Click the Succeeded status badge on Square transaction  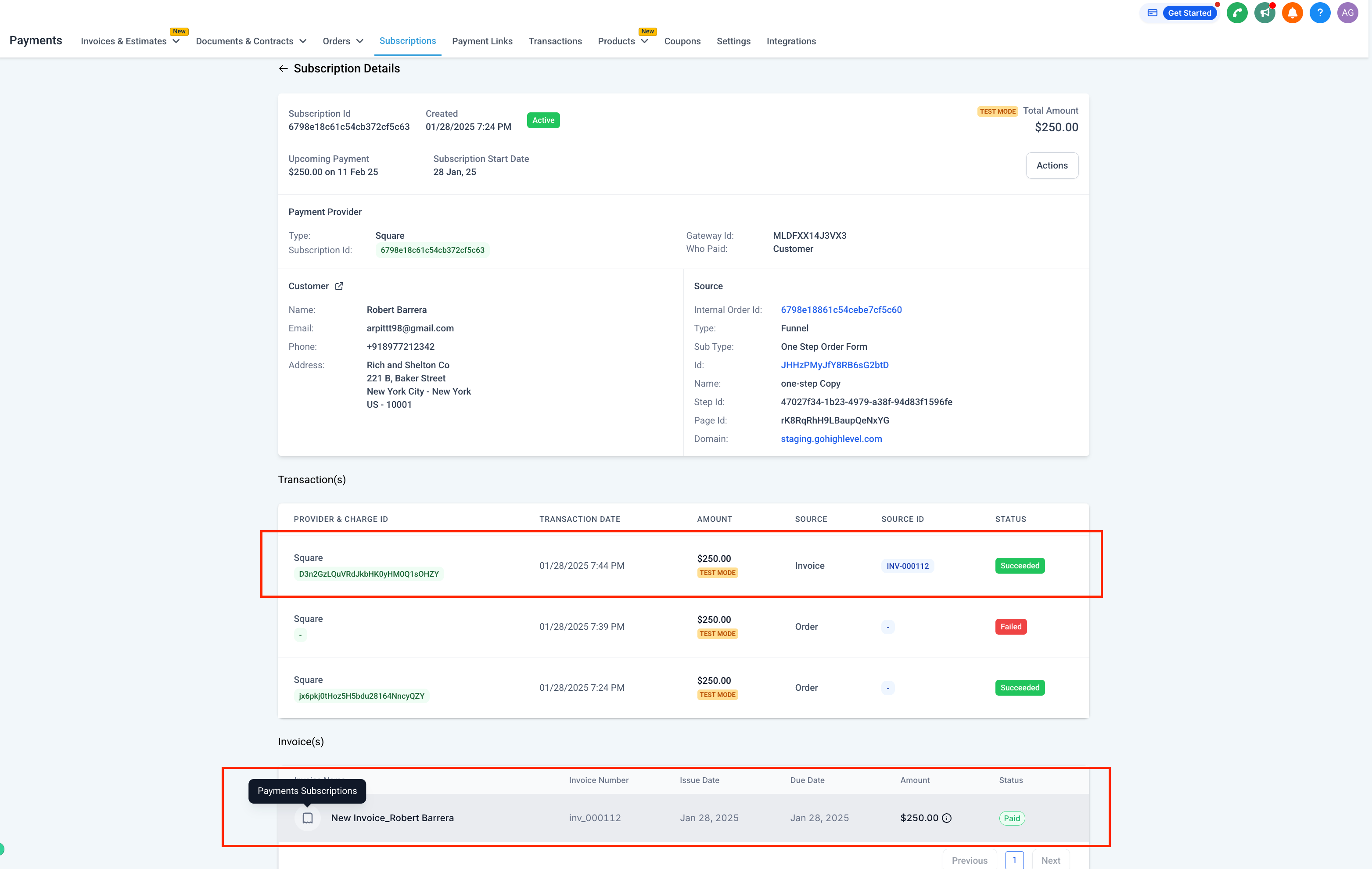(x=1020, y=565)
